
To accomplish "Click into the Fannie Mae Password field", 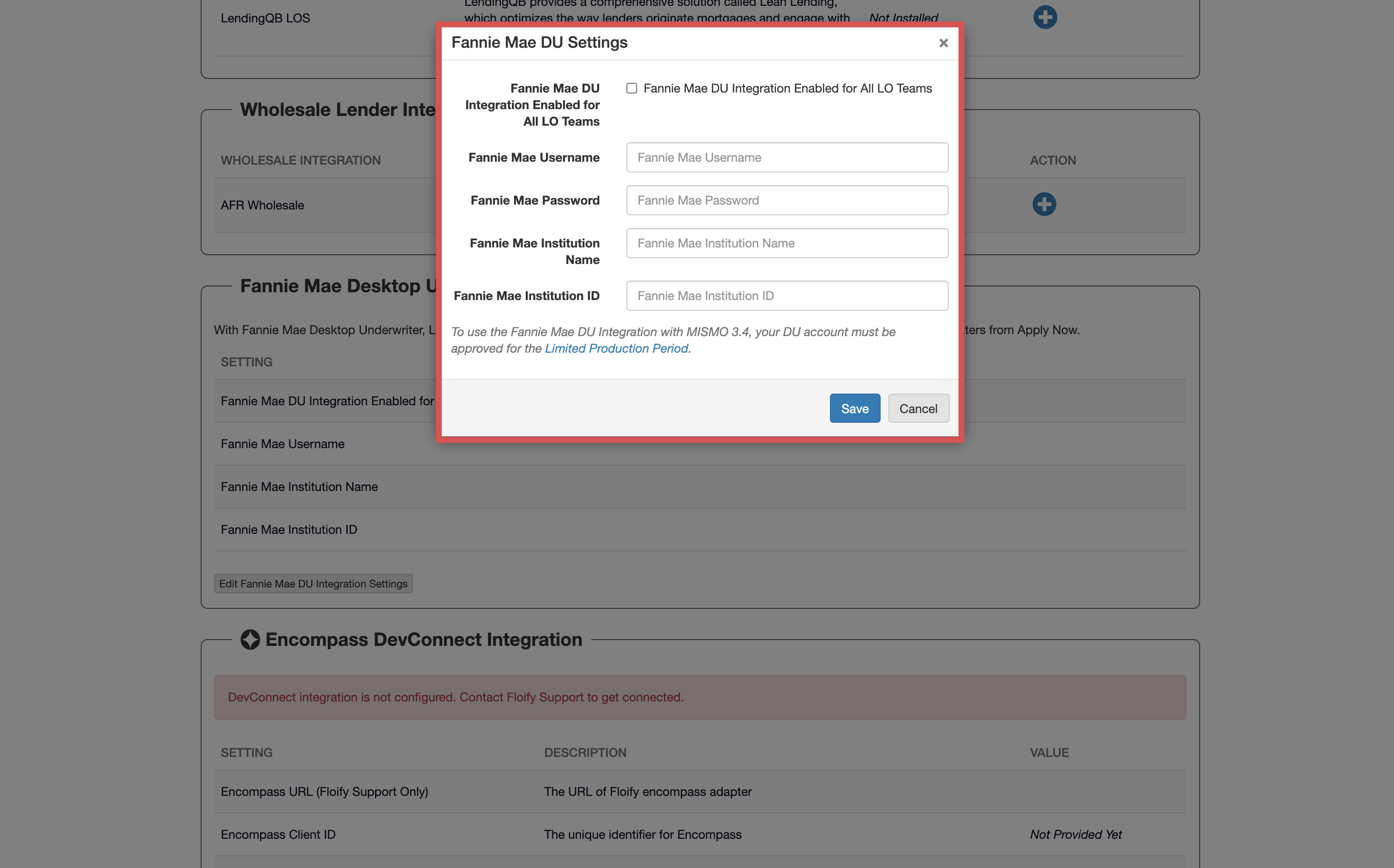I will click(787, 200).
